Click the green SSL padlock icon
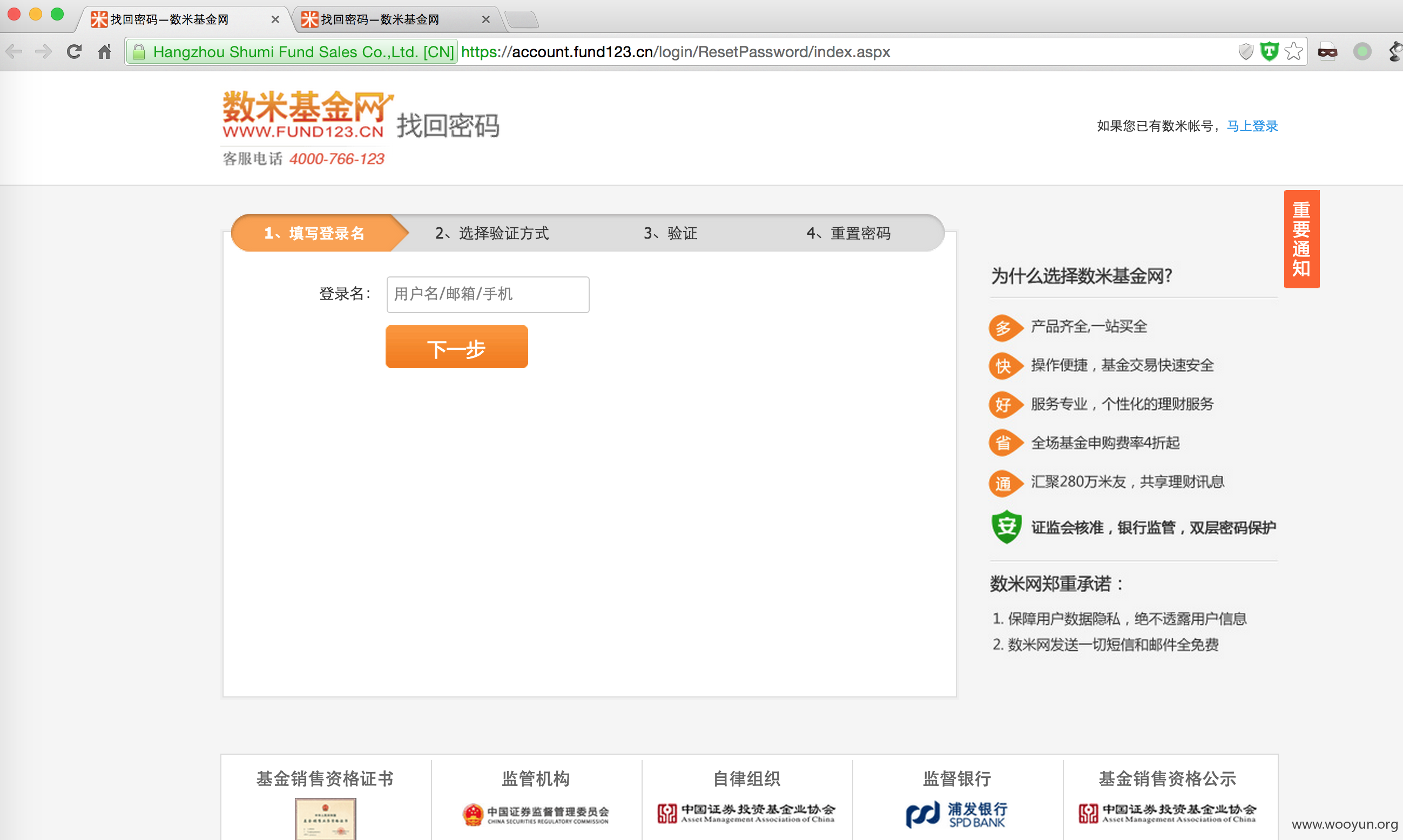The height and width of the screenshot is (840, 1403). click(x=139, y=52)
